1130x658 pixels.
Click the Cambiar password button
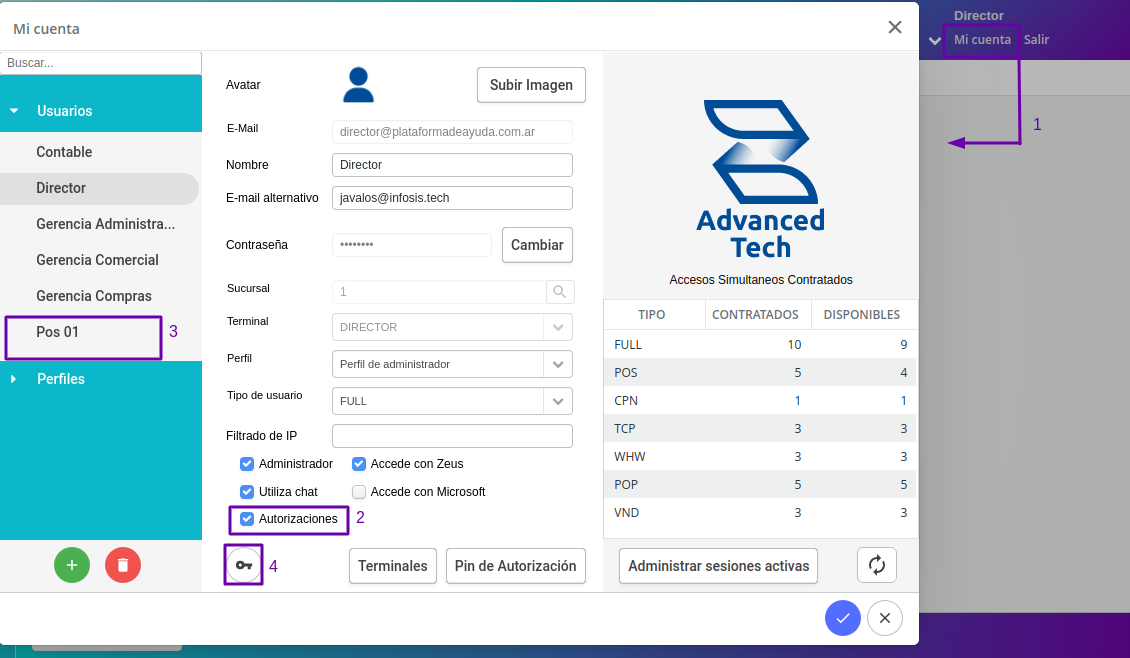(x=537, y=245)
